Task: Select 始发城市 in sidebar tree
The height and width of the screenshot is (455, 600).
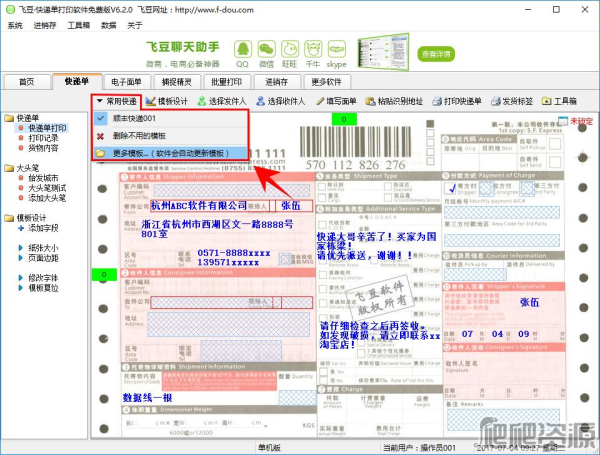Action: [43, 178]
